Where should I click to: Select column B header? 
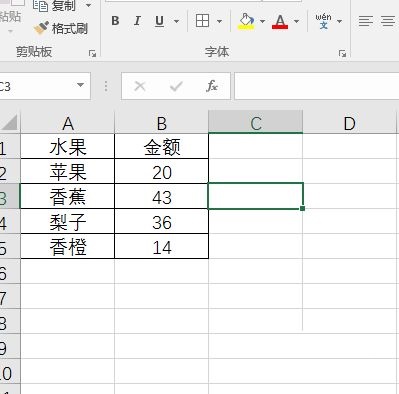point(162,123)
